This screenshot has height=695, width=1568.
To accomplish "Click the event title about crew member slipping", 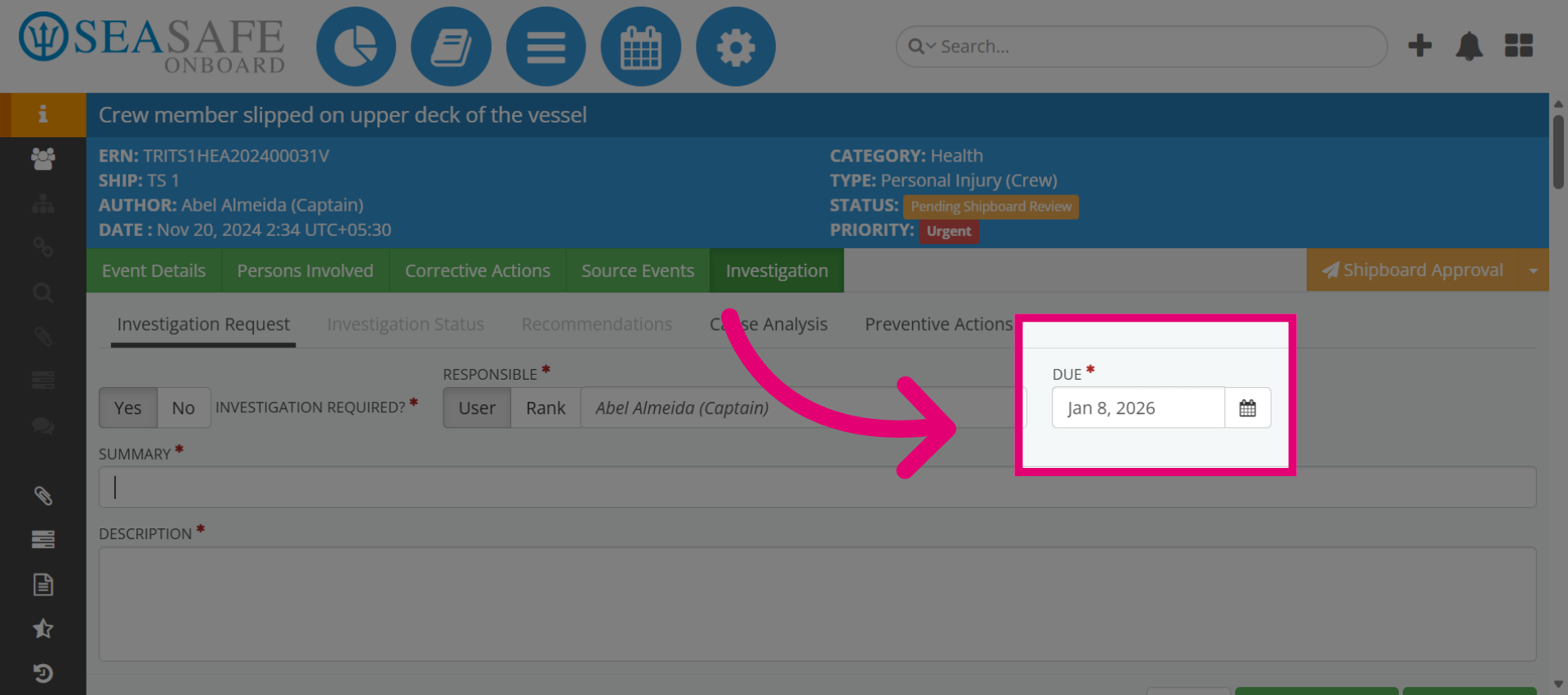I will [x=343, y=115].
